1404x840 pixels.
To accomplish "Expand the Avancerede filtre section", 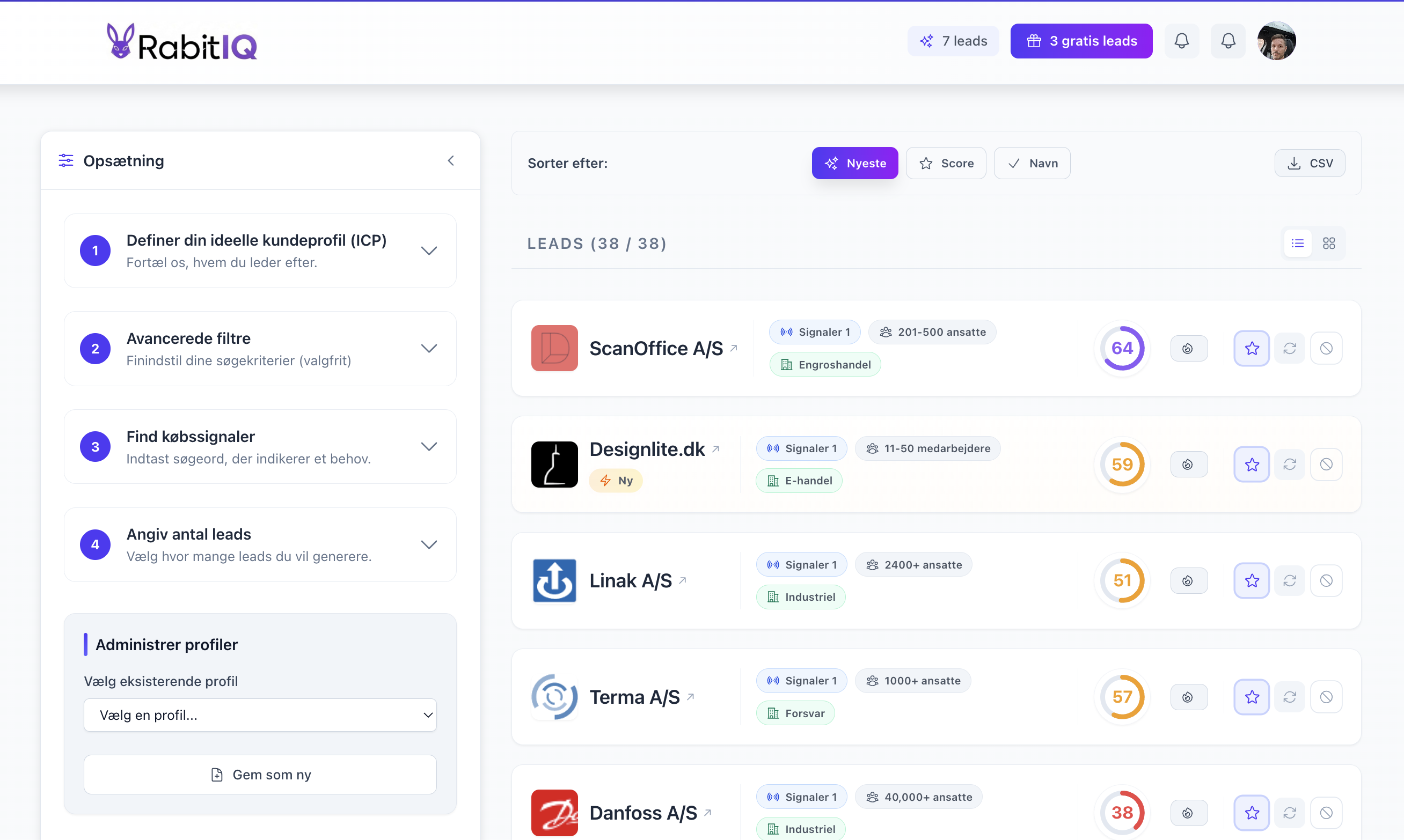I will [429, 348].
